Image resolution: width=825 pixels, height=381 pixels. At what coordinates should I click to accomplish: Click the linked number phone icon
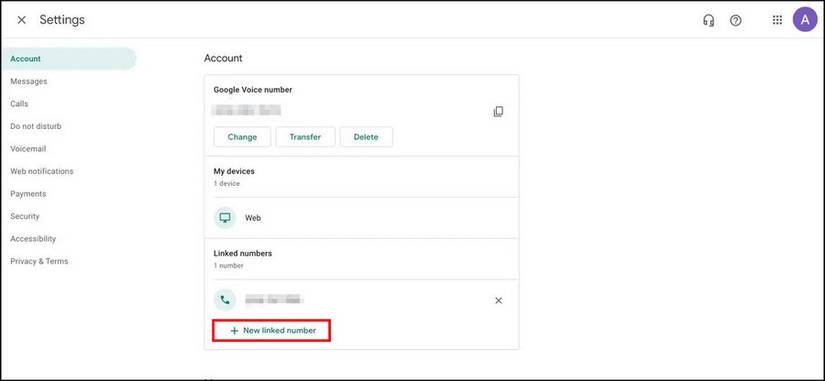225,300
